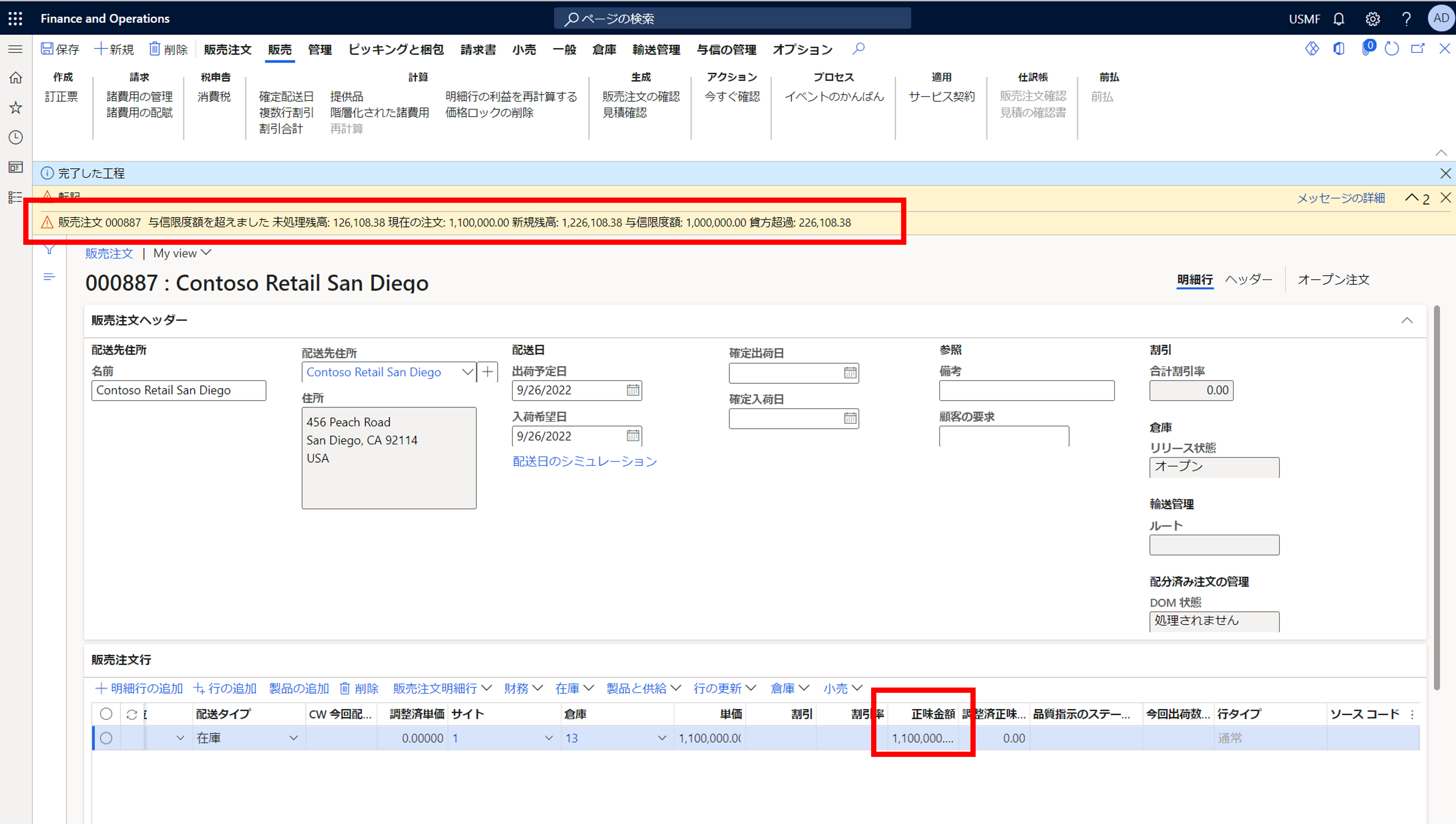
Task: Expand the 製品と供給 menu
Action: (643, 688)
